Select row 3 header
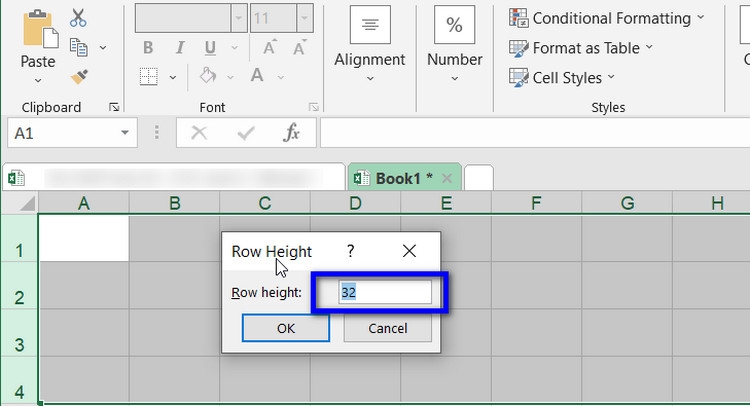The height and width of the screenshot is (406, 750). 19,333
